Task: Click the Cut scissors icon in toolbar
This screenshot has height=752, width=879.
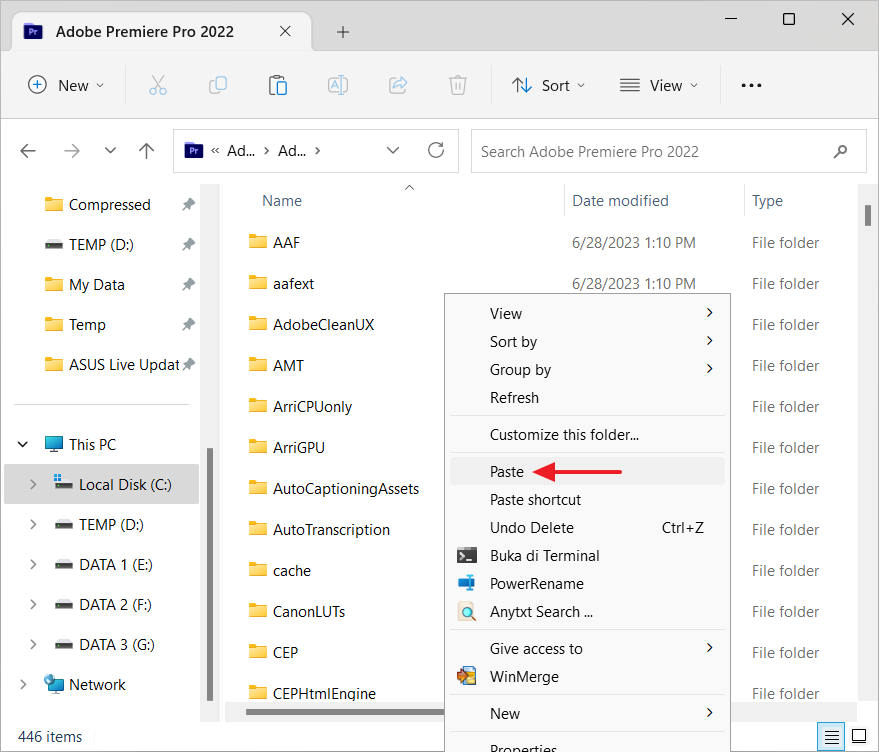Action: (x=158, y=86)
